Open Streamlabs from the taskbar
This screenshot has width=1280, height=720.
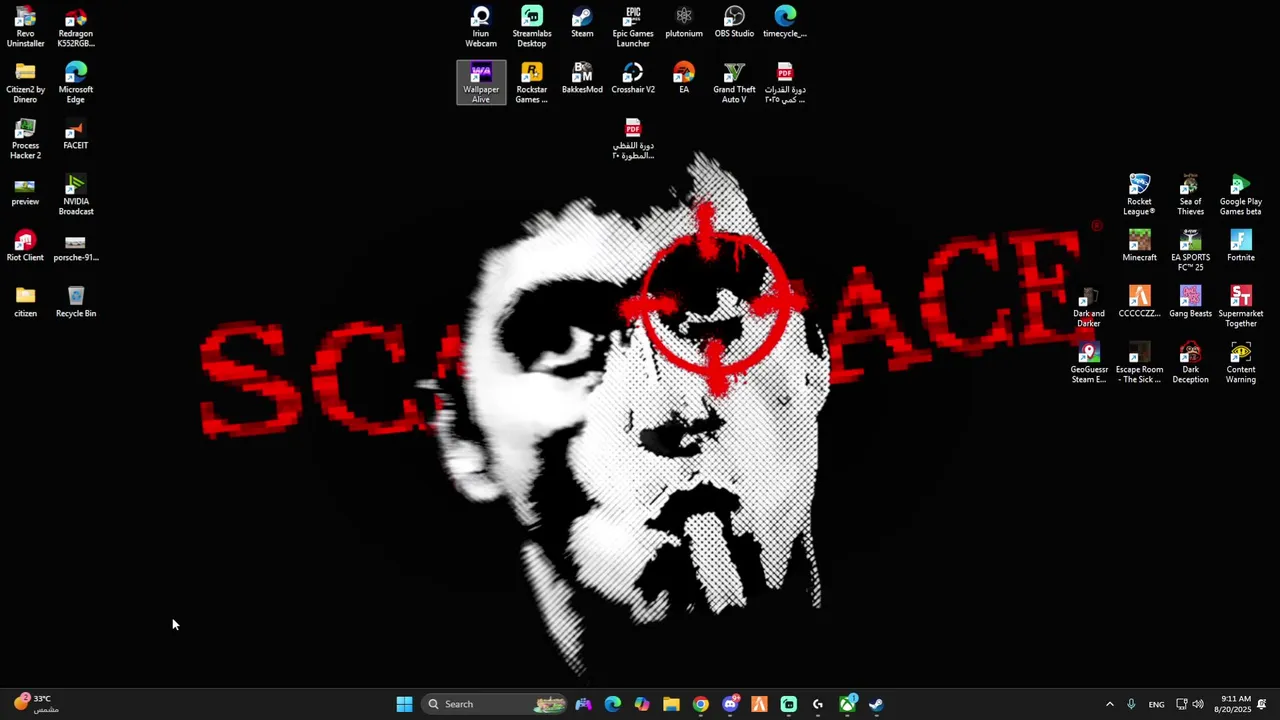pos(789,704)
